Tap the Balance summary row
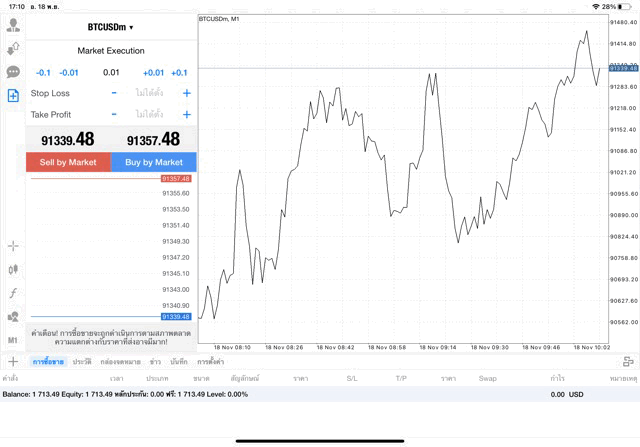Image resolution: width=640 pixels, height=447 pixels. click(320, 394)
